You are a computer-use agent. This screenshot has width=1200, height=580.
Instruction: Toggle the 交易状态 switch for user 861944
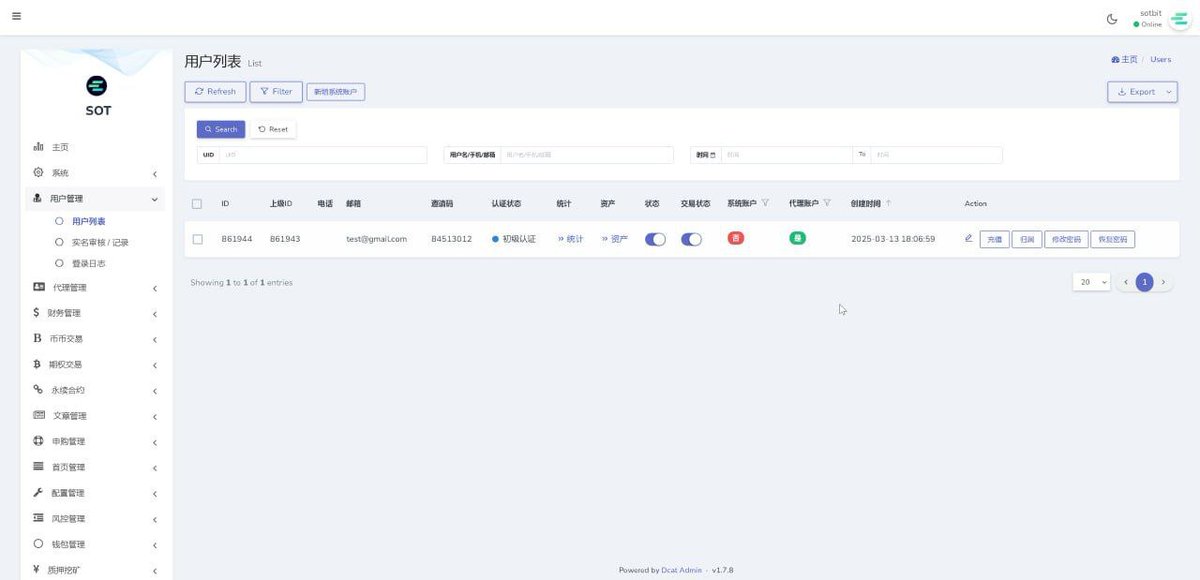(692, 239)
